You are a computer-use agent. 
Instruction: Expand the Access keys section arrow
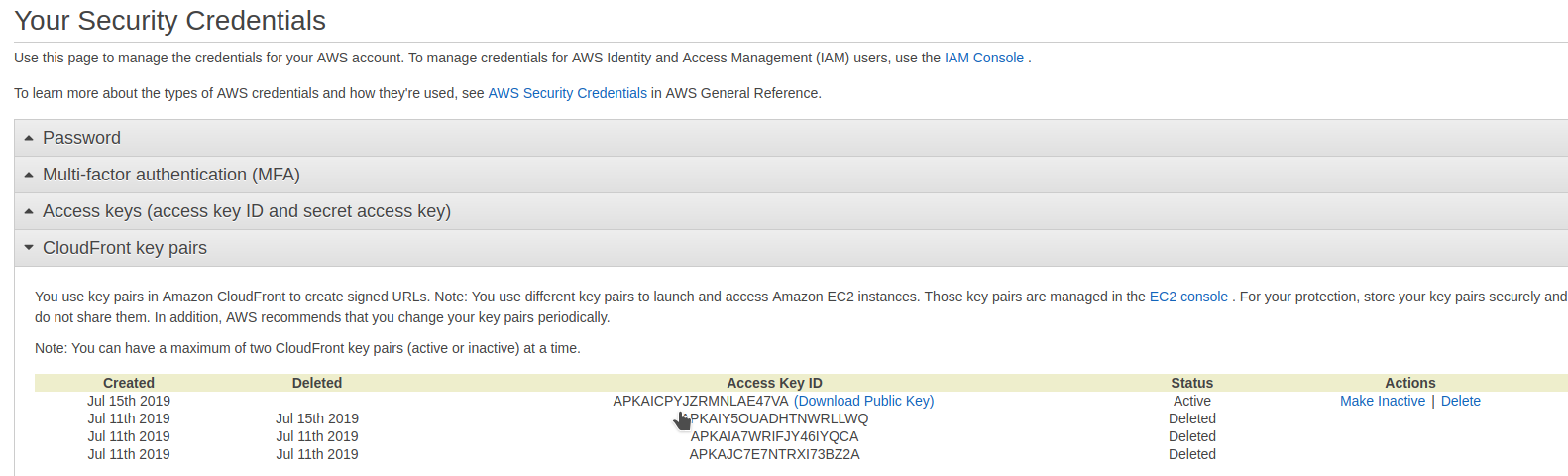[x=29, y=212]
